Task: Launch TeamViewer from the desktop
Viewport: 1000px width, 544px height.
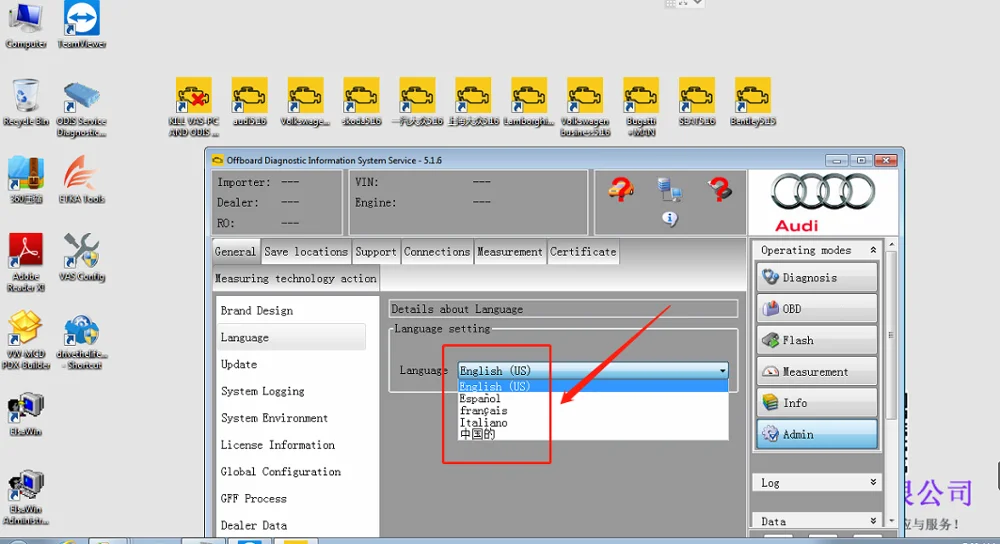Action: pos(82,26)
